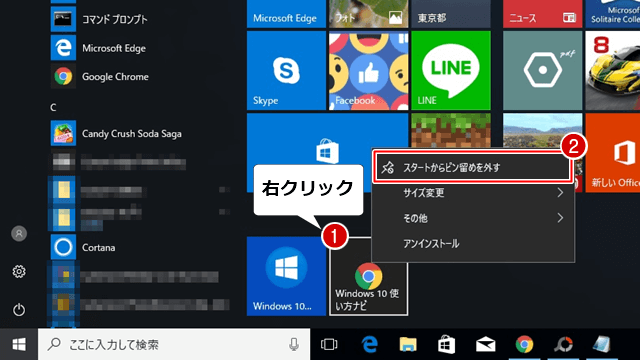Viewport: 640px width, 360px height.
Task: Open the Microsoft Solitaire Collection tile
Action: 613,14
